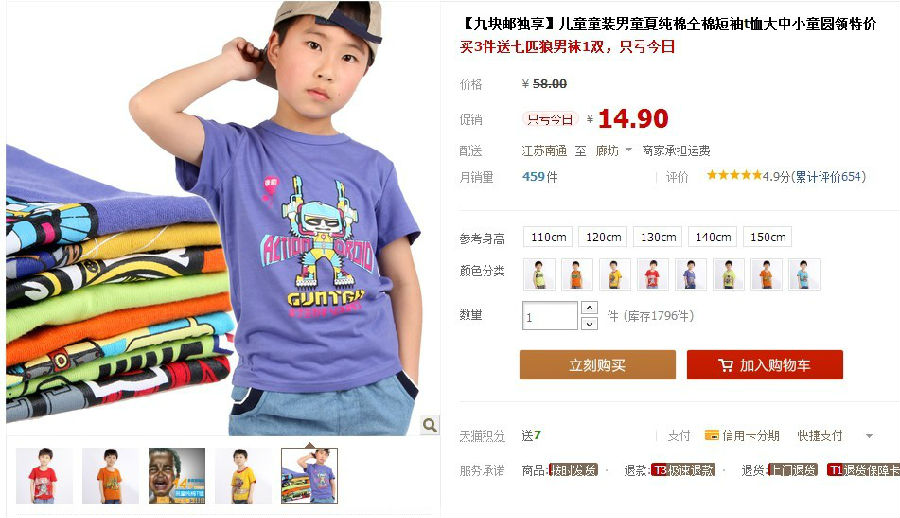Click 立刻购买 buy now button
900x518 pixels.
pos(598,365)
